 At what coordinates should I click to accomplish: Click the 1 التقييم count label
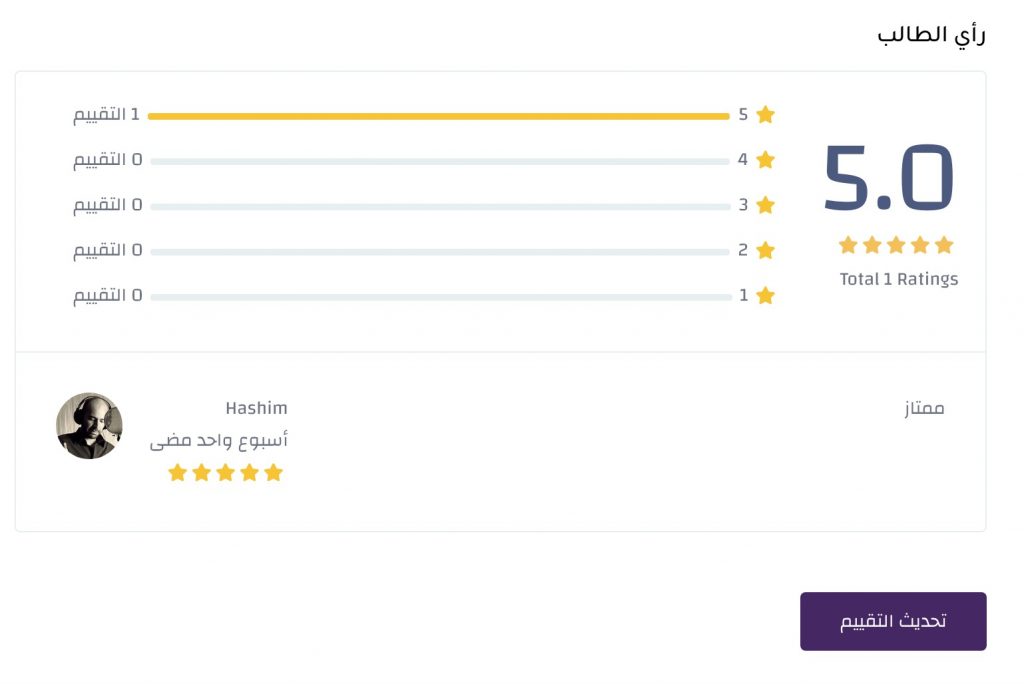pyautogui.click(x=106, y=114)
